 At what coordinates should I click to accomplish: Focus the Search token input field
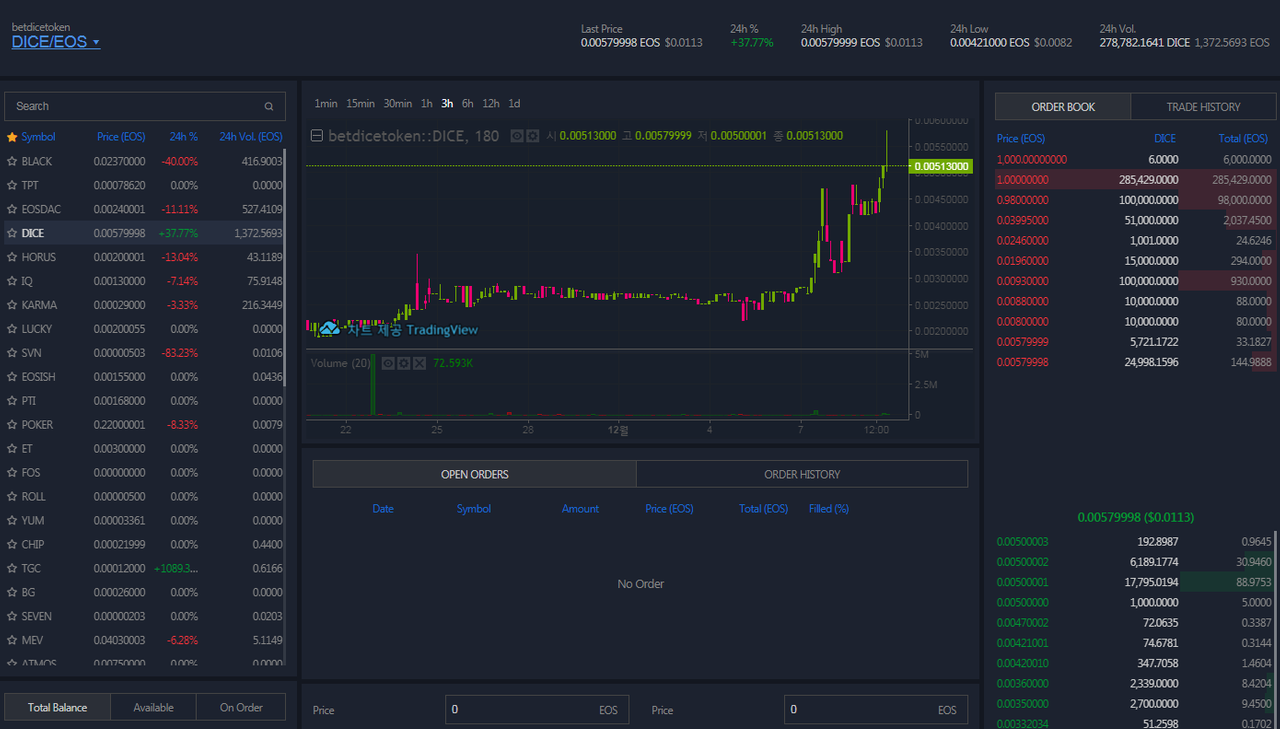tap(145, 106)
